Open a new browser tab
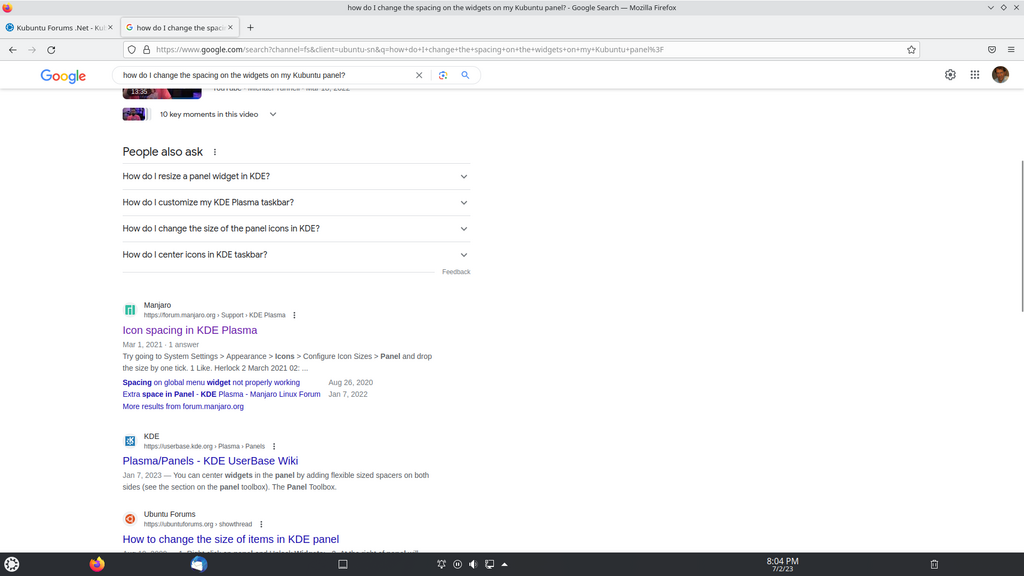This screenshot has height=576, width=1024. (x=250, y=28)
